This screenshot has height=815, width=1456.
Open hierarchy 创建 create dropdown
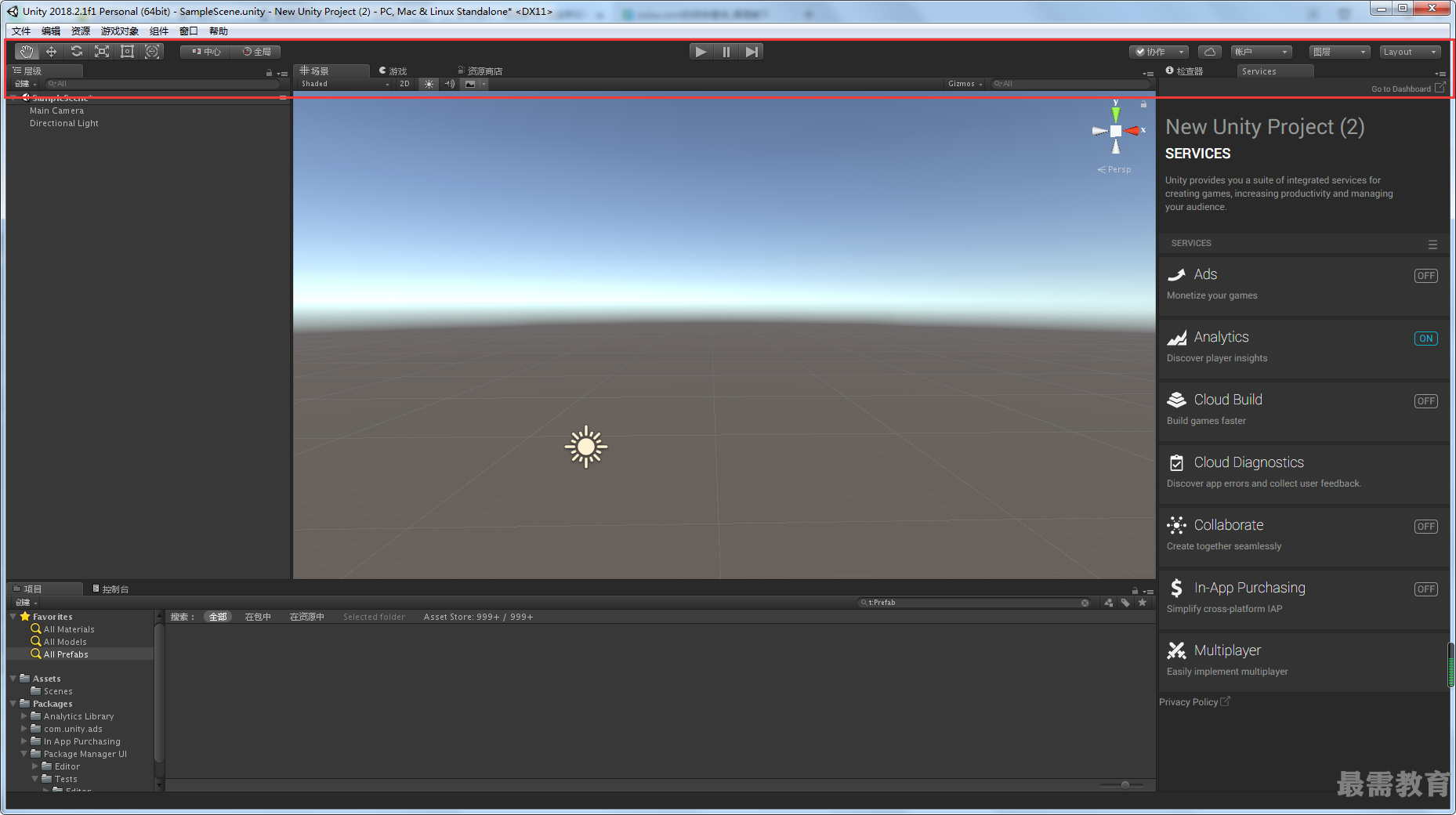(x=26, y=84)
